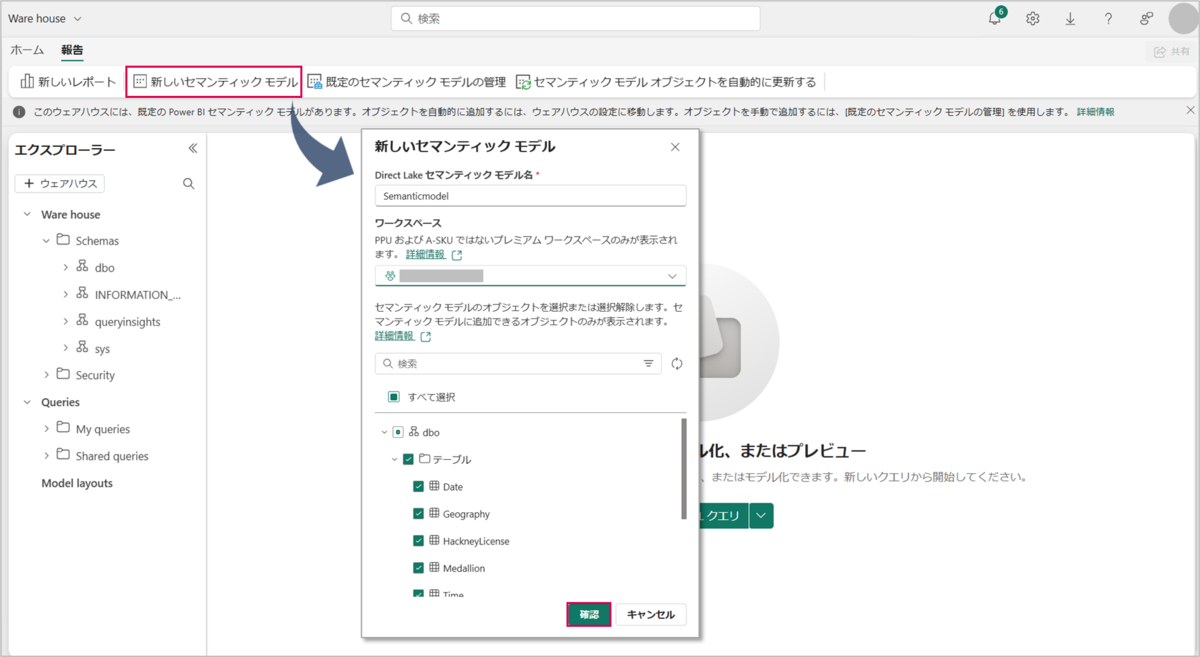Close the 新しいセマンティック モデル dialog

675,147
